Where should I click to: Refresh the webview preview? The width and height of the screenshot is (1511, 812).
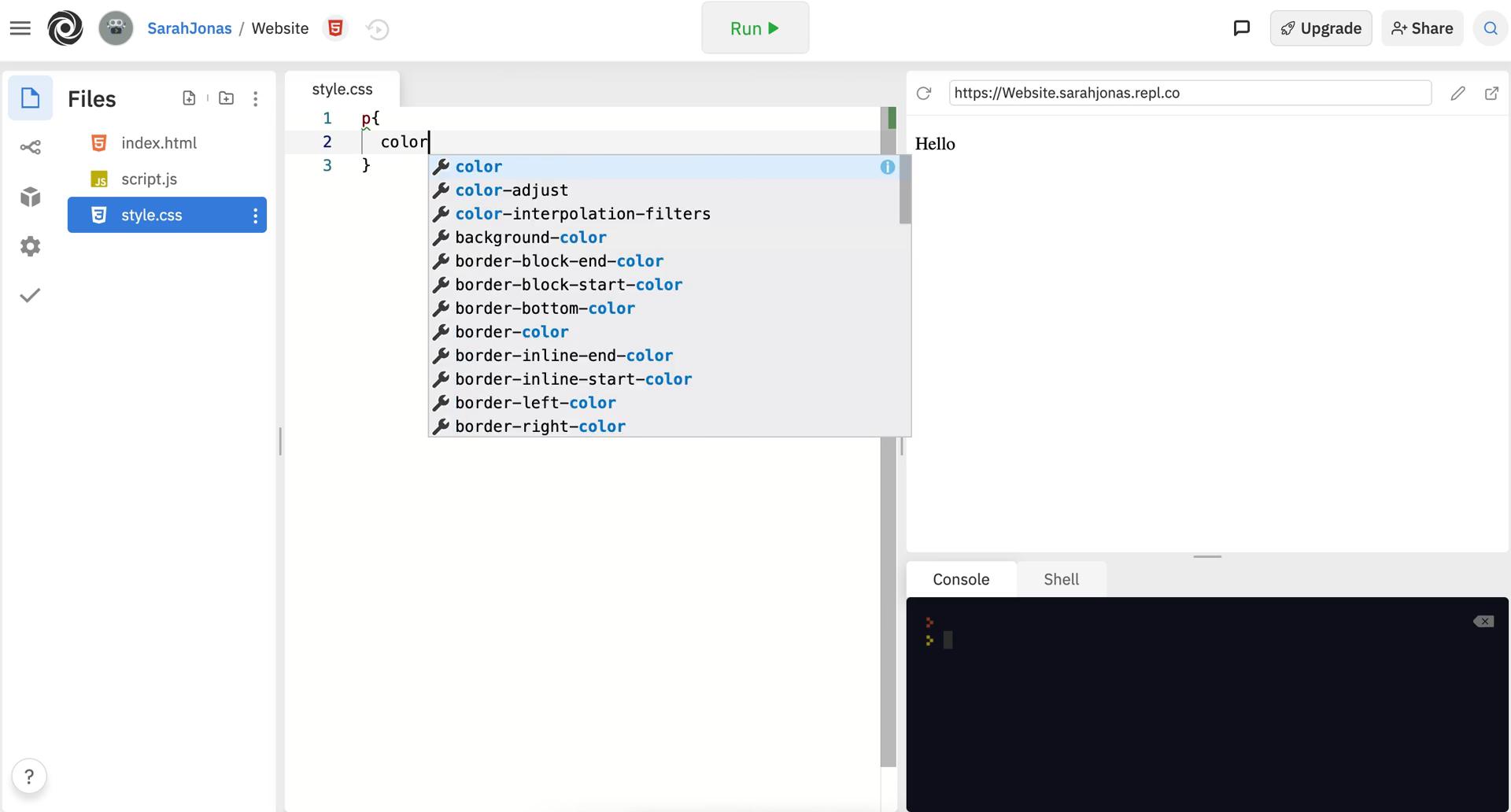922,92
